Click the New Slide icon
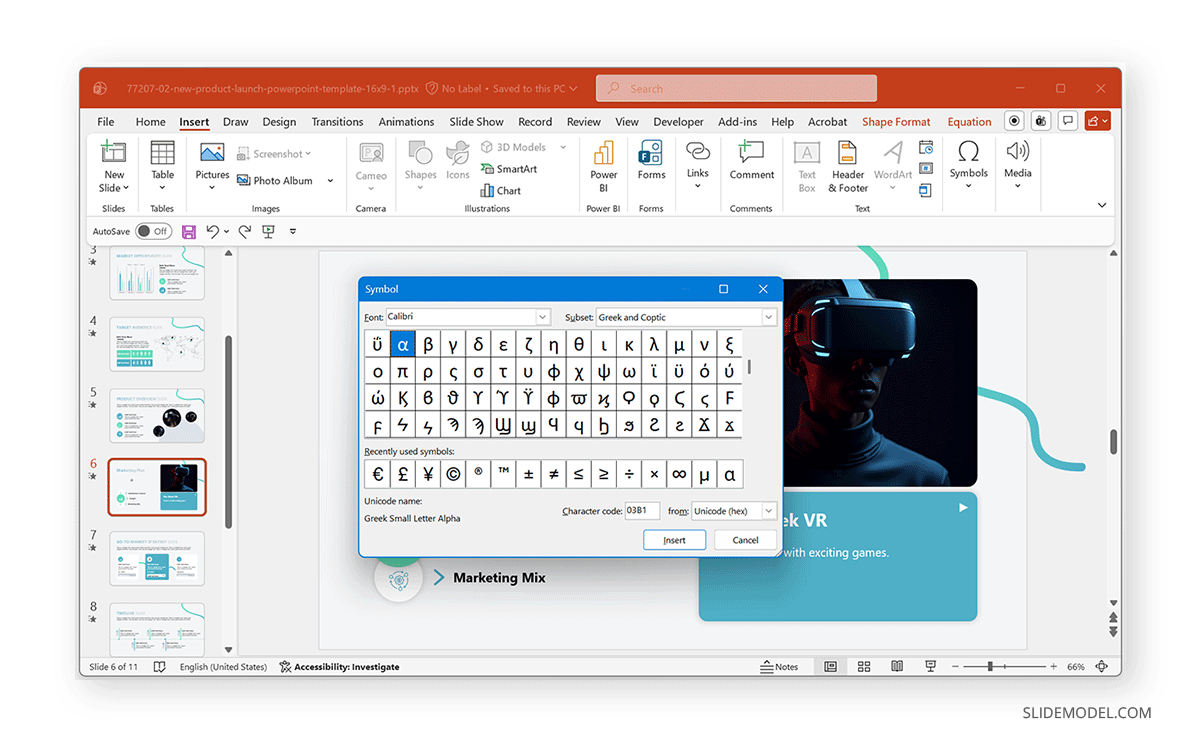 tap(114, 153)
